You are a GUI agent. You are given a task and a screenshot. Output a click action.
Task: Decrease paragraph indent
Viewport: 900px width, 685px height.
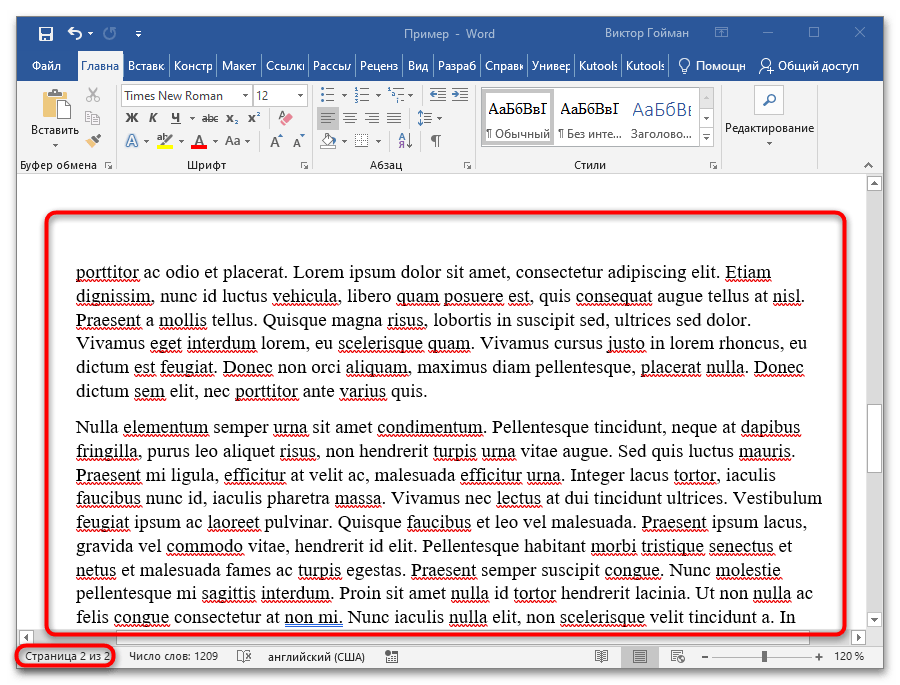(x=437, y=95)
